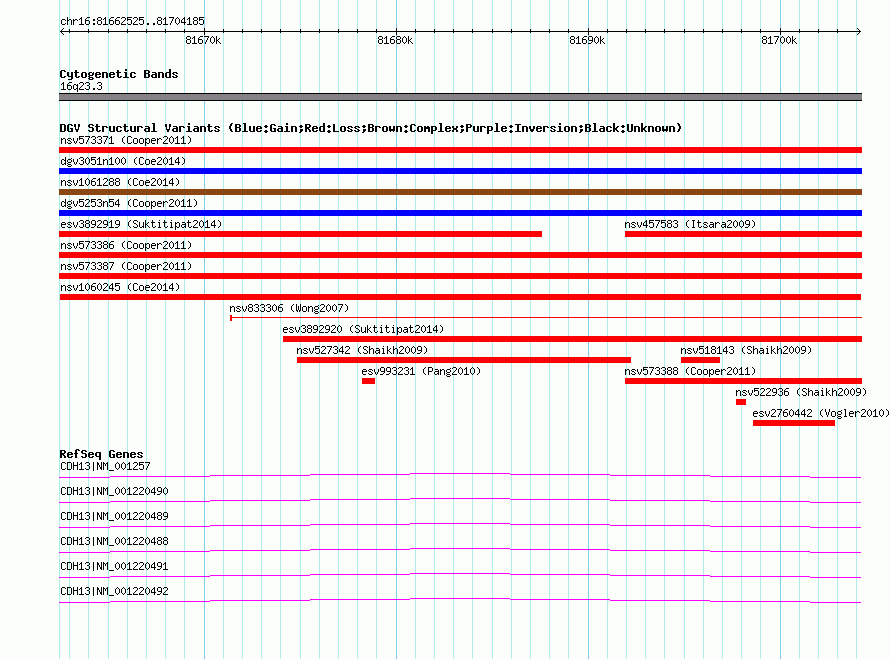
Task: Click the 16q23.3 cytogenetic band bar
Action: click(x=460, y=97)
